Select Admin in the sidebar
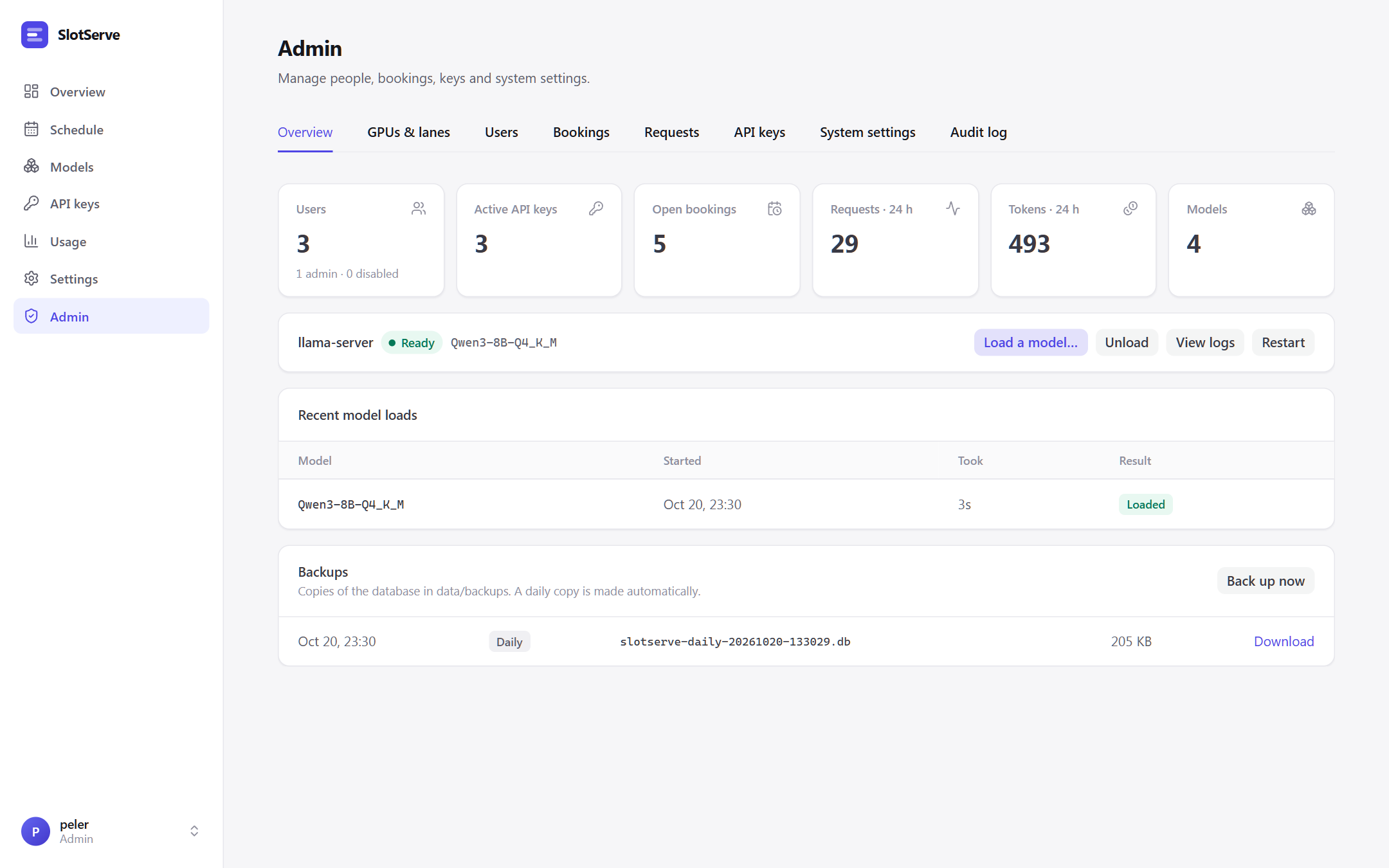 pos(111,316)
